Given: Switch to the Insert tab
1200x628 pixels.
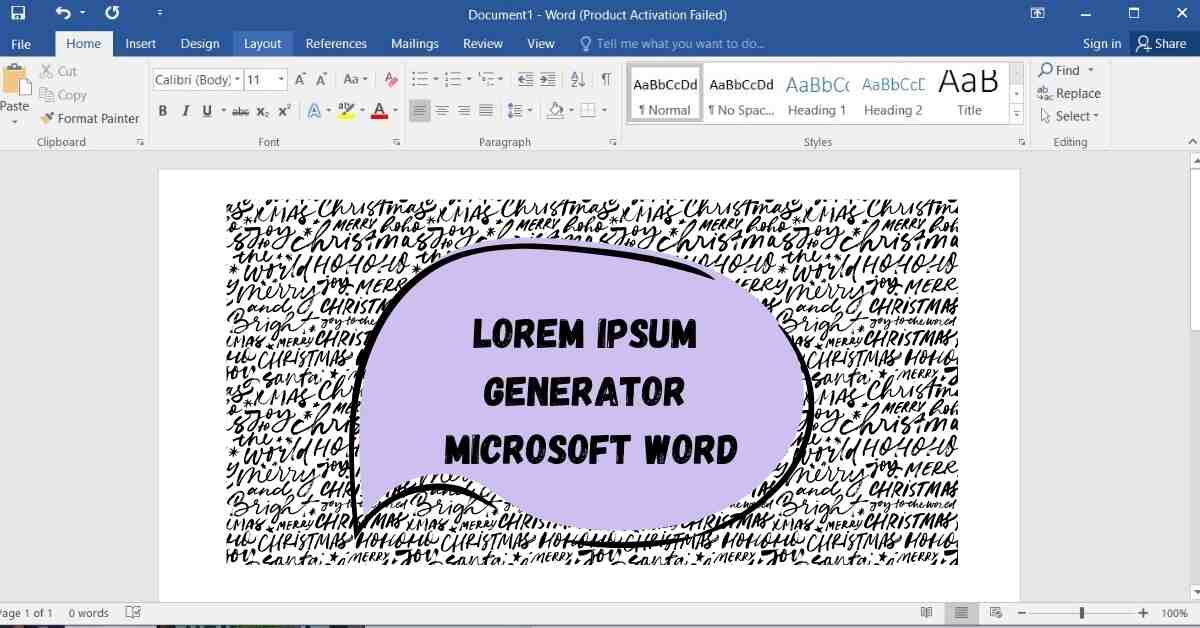Looking at the screenshot, I should pyautogui.click(x=140, y=44).
